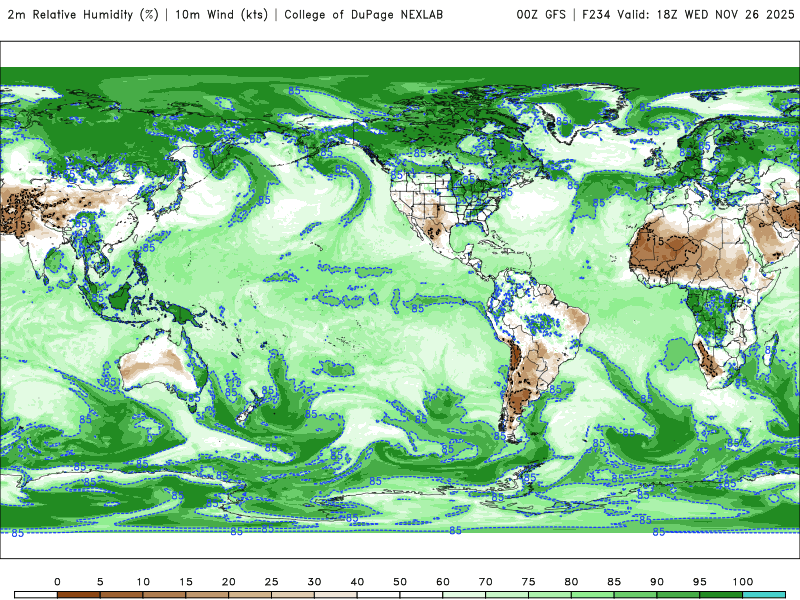The width and height of the screenshot is (800, 600).
Task: Click the "20" legend tick label
Action: (x=229, y=582)
